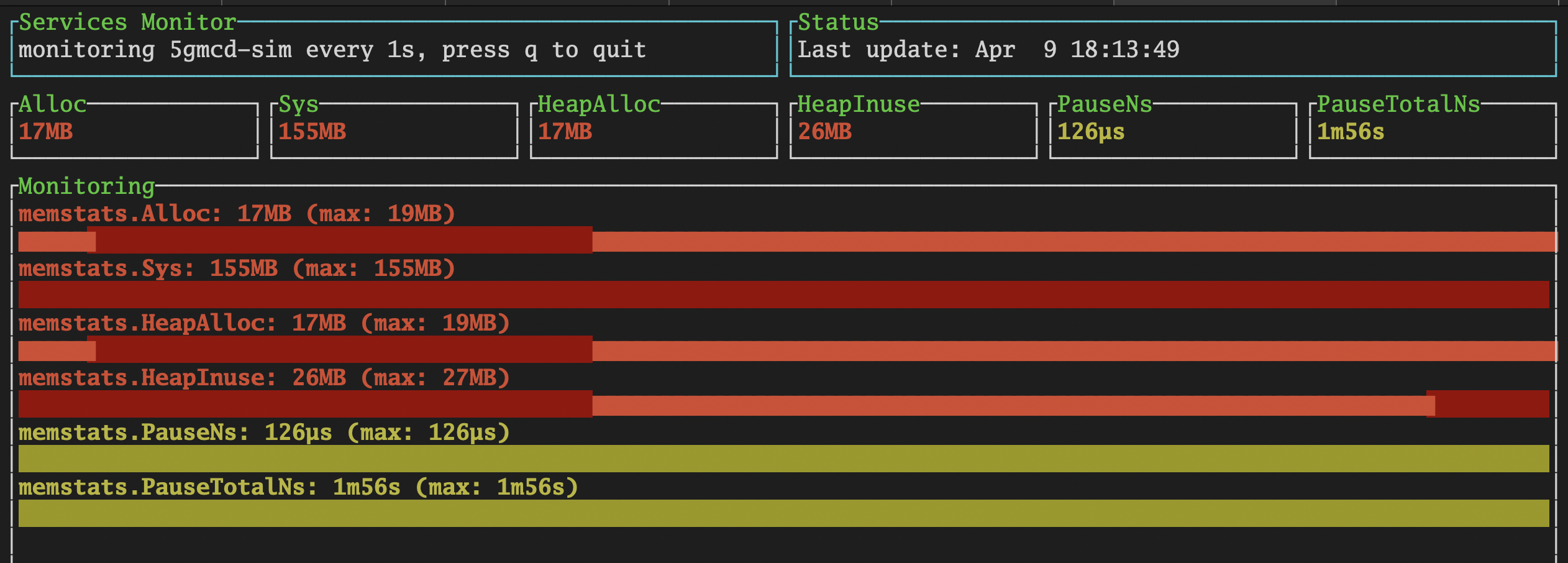Click the Services Monitor panel title
The image size is (1568, 563).
point(127,22)
